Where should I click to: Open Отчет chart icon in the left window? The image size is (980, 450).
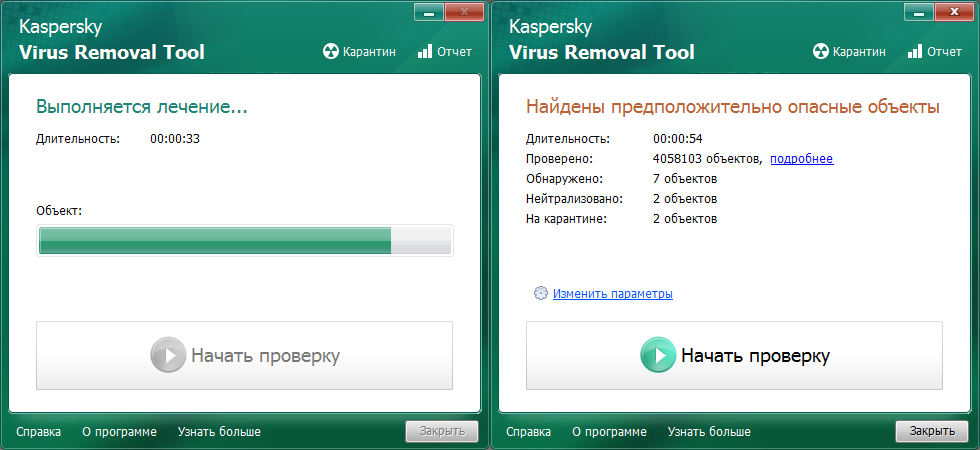(x=425, y=51)
